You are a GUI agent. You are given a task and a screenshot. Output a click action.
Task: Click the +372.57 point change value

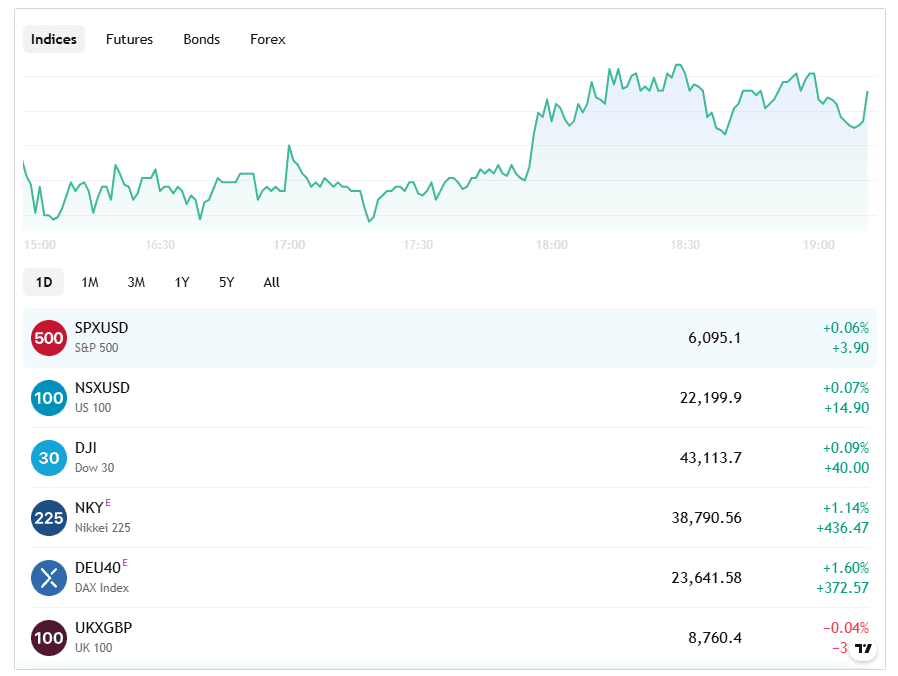pyautogui.click(x=842, y=588)
